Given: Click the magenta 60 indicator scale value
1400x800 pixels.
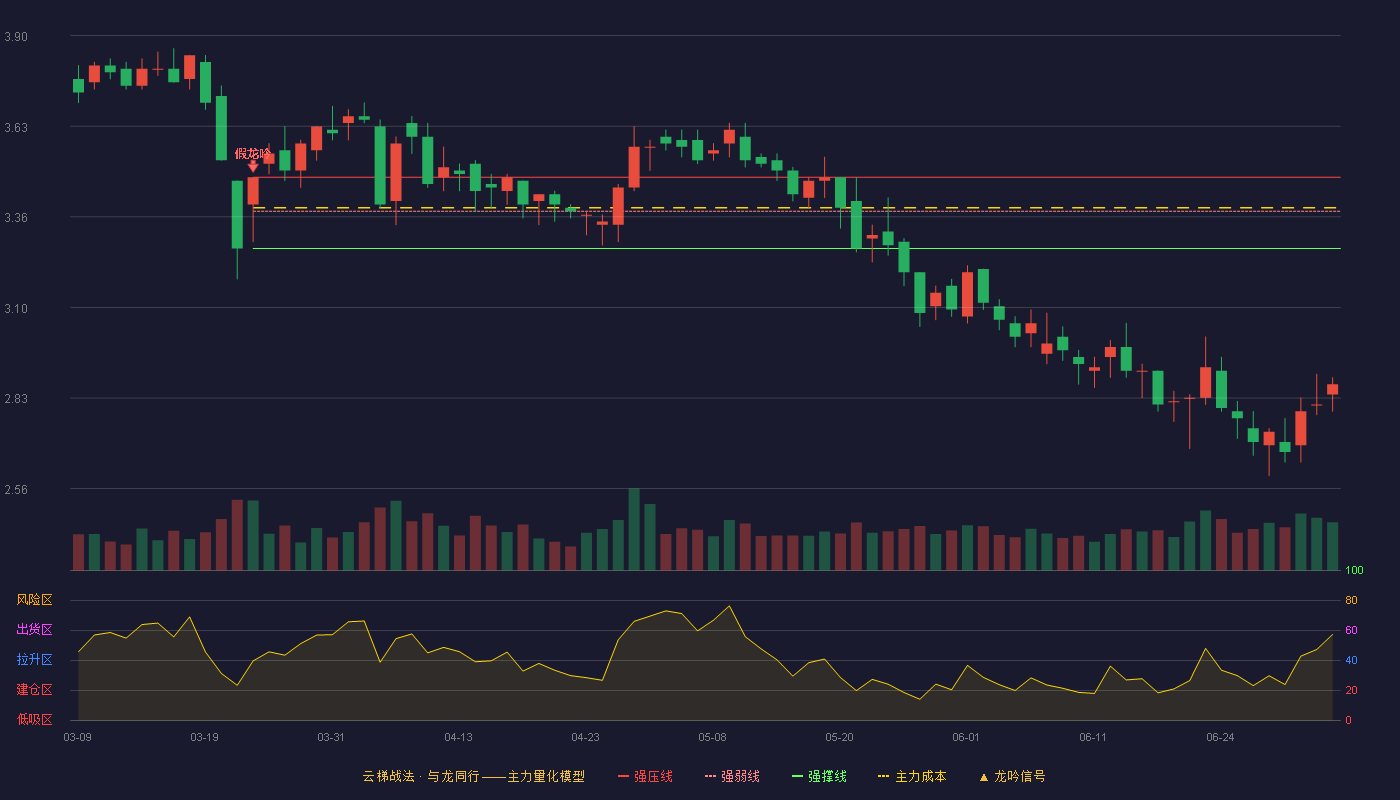Looking at the screenshot, I should click(x=1351, y=630).
